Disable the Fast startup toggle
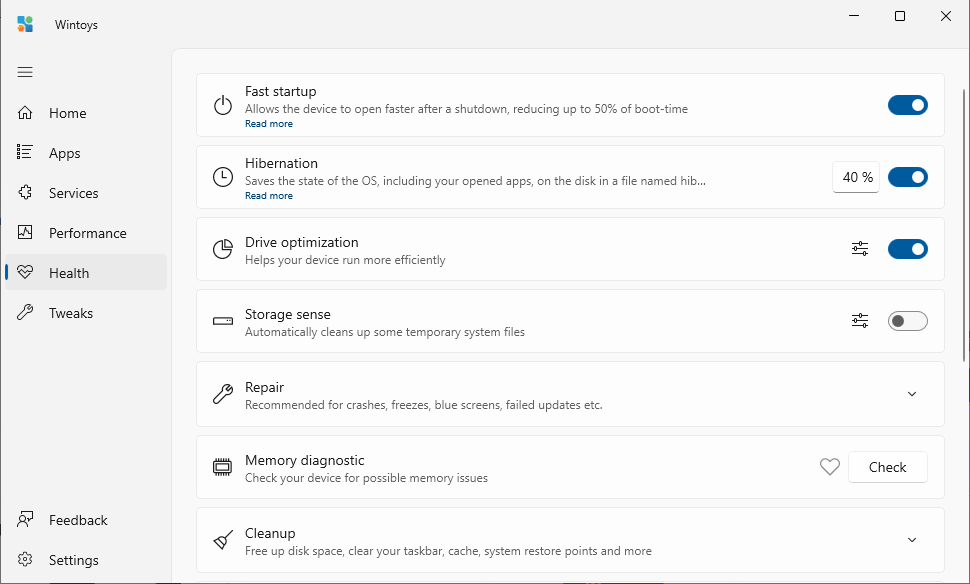This screenshot has width=970, height=584. point(908,105)
